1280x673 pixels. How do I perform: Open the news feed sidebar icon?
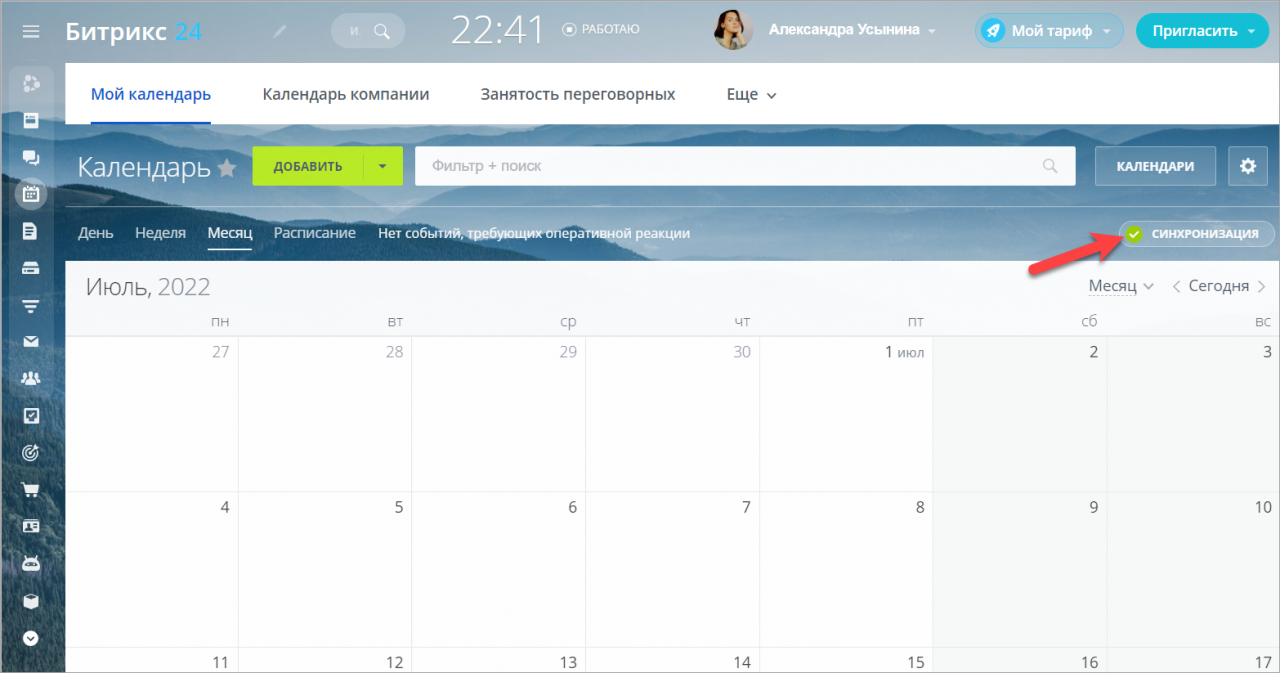(31, 120)
